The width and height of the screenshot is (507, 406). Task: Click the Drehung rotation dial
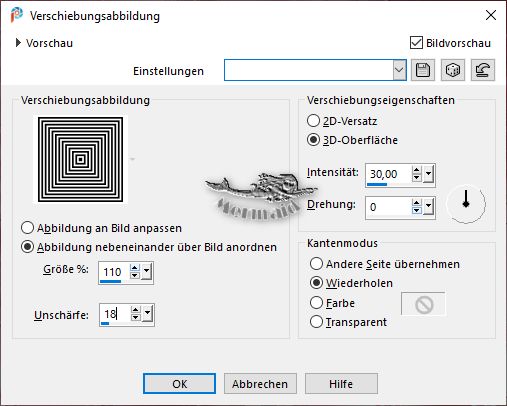click(466, 204)
